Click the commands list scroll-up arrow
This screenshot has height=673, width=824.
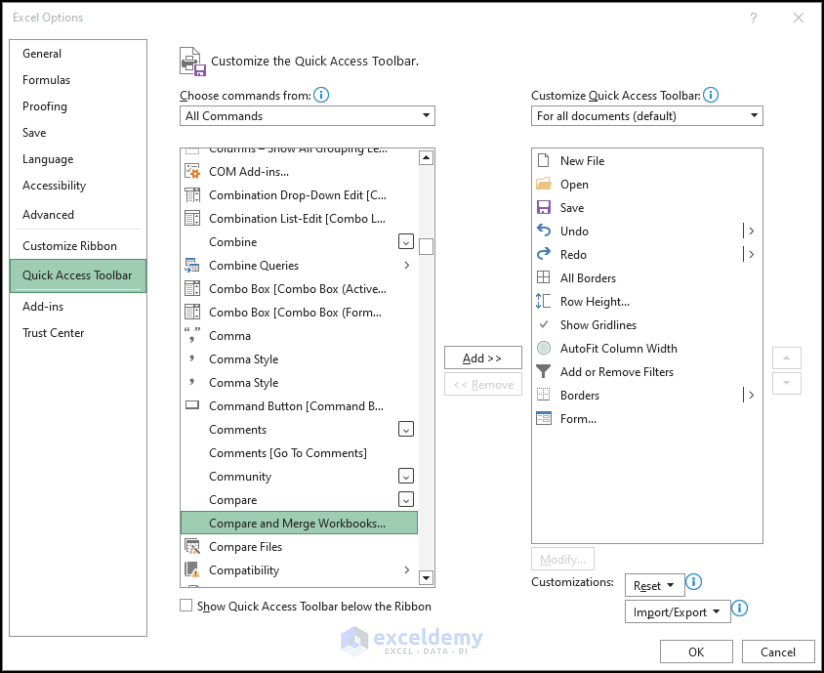point(426,157)
